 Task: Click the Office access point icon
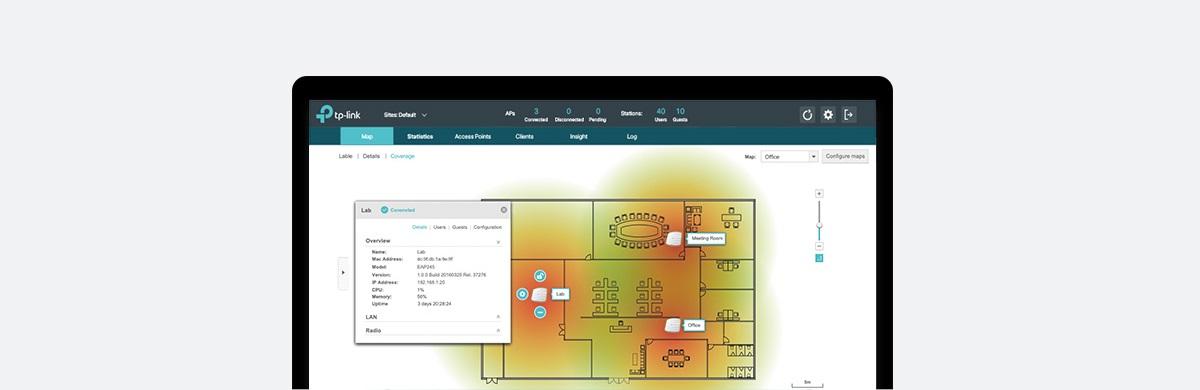672,324
